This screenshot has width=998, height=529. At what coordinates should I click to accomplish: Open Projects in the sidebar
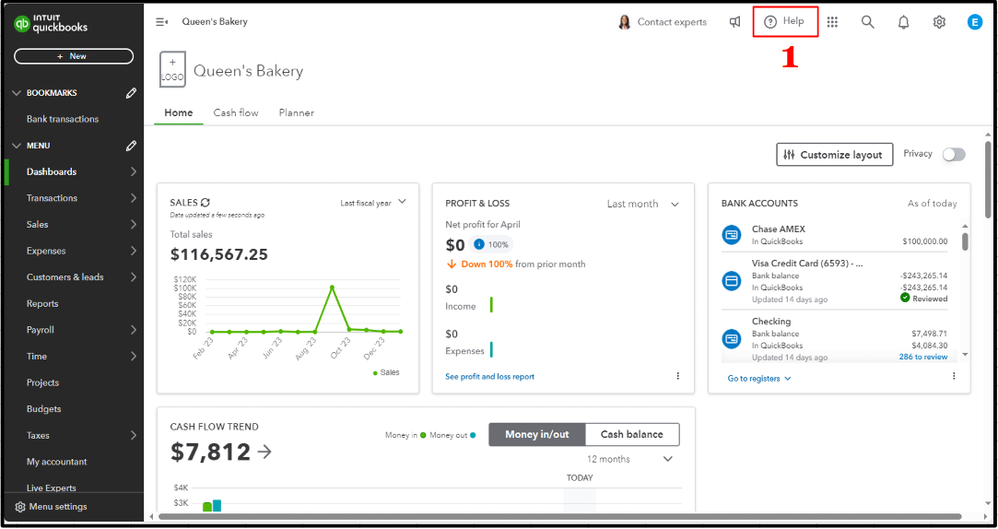[43, 383]
